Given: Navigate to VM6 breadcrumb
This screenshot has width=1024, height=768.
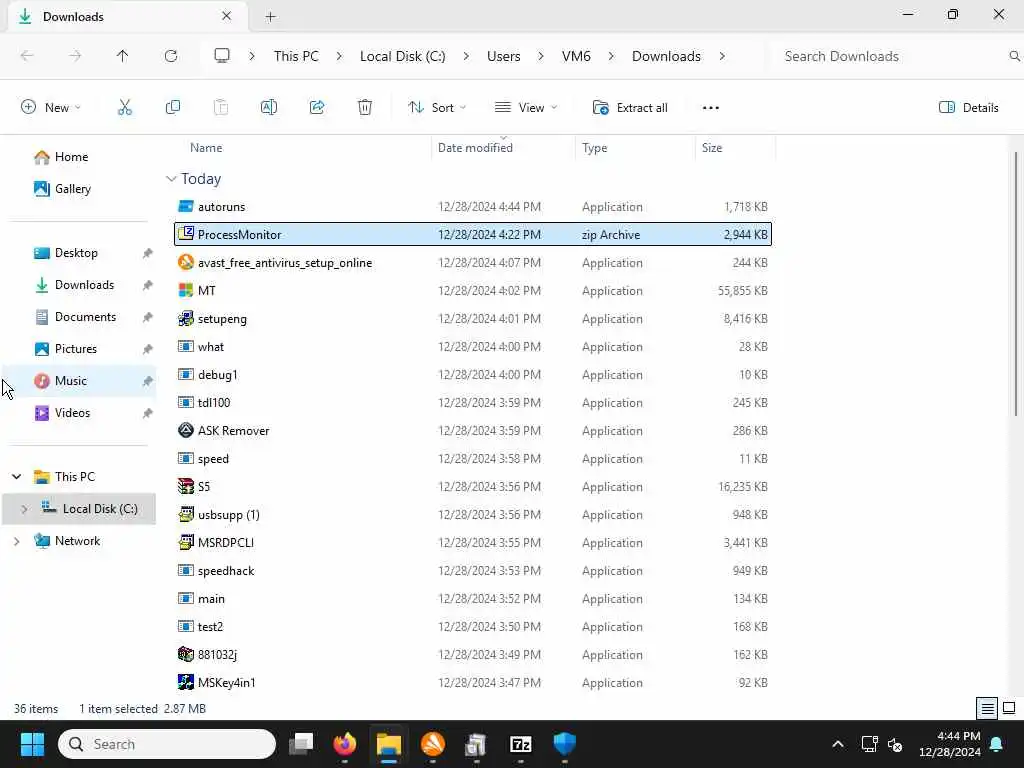Looking at the screenshot, I should (576, 56).
